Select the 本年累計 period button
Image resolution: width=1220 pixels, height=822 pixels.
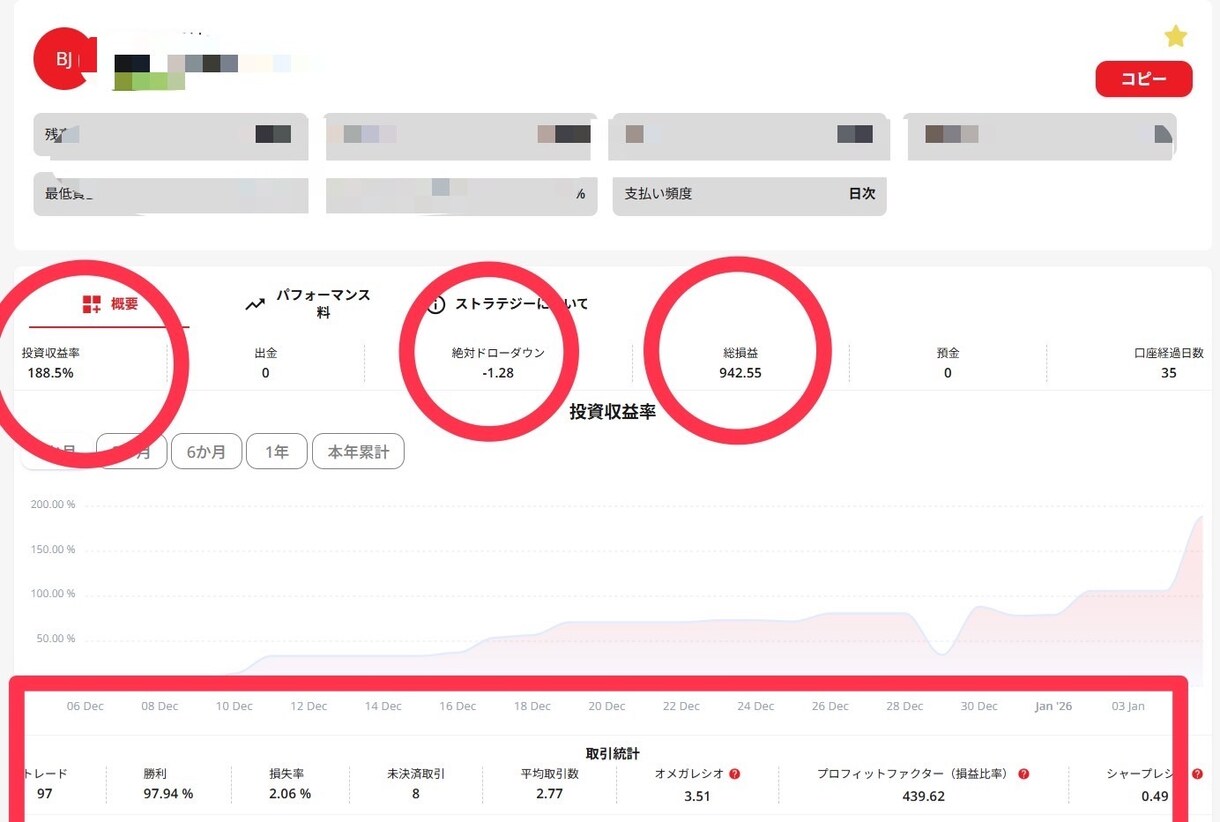[358, 452]
